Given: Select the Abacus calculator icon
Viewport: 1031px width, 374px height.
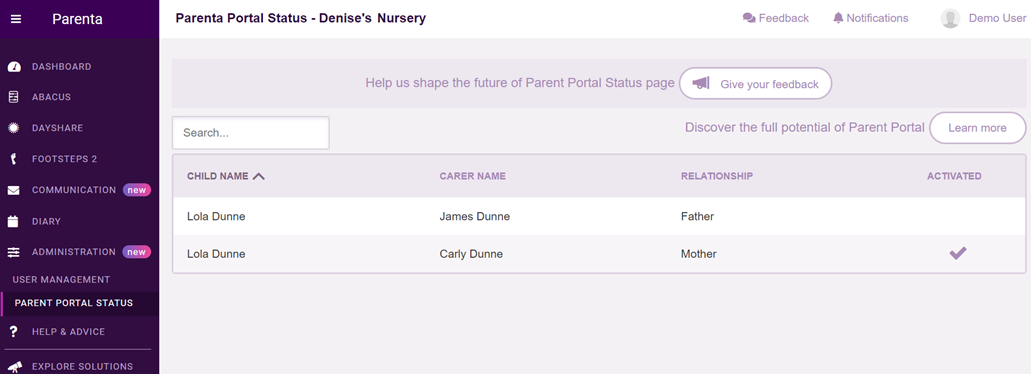Looking at the screenshot, I should pos(13,97).
